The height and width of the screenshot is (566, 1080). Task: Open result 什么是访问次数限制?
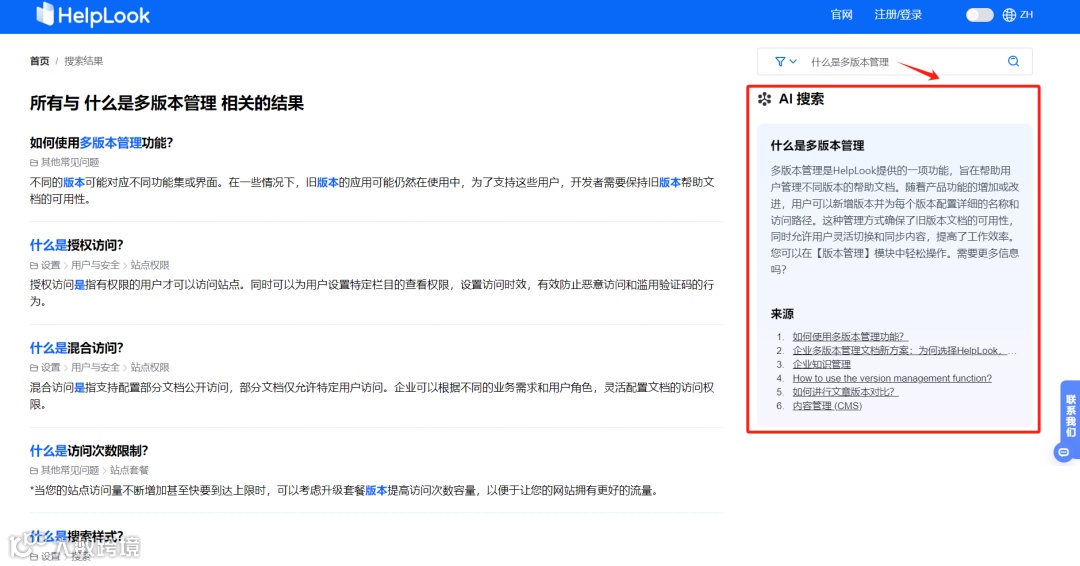89,451
